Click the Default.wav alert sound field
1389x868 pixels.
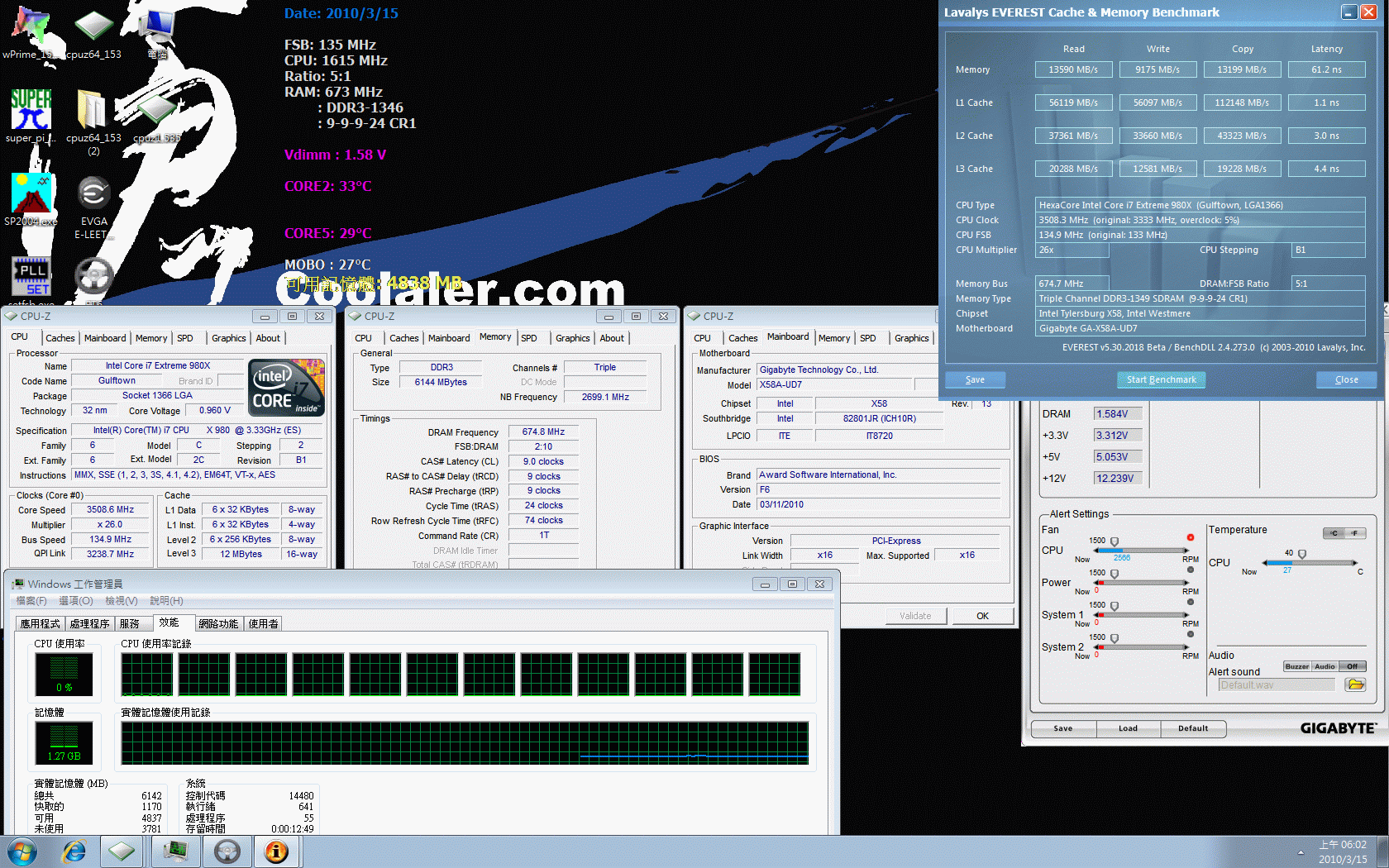(1277, 684)
